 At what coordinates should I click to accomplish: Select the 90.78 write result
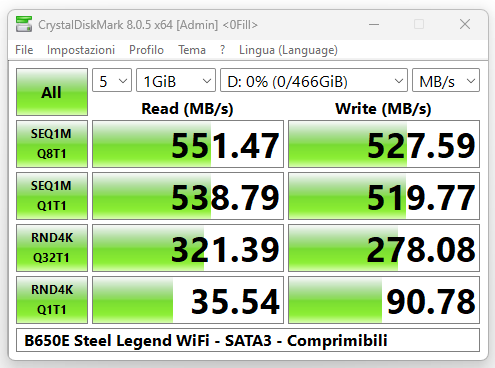[x=384, y=300]
